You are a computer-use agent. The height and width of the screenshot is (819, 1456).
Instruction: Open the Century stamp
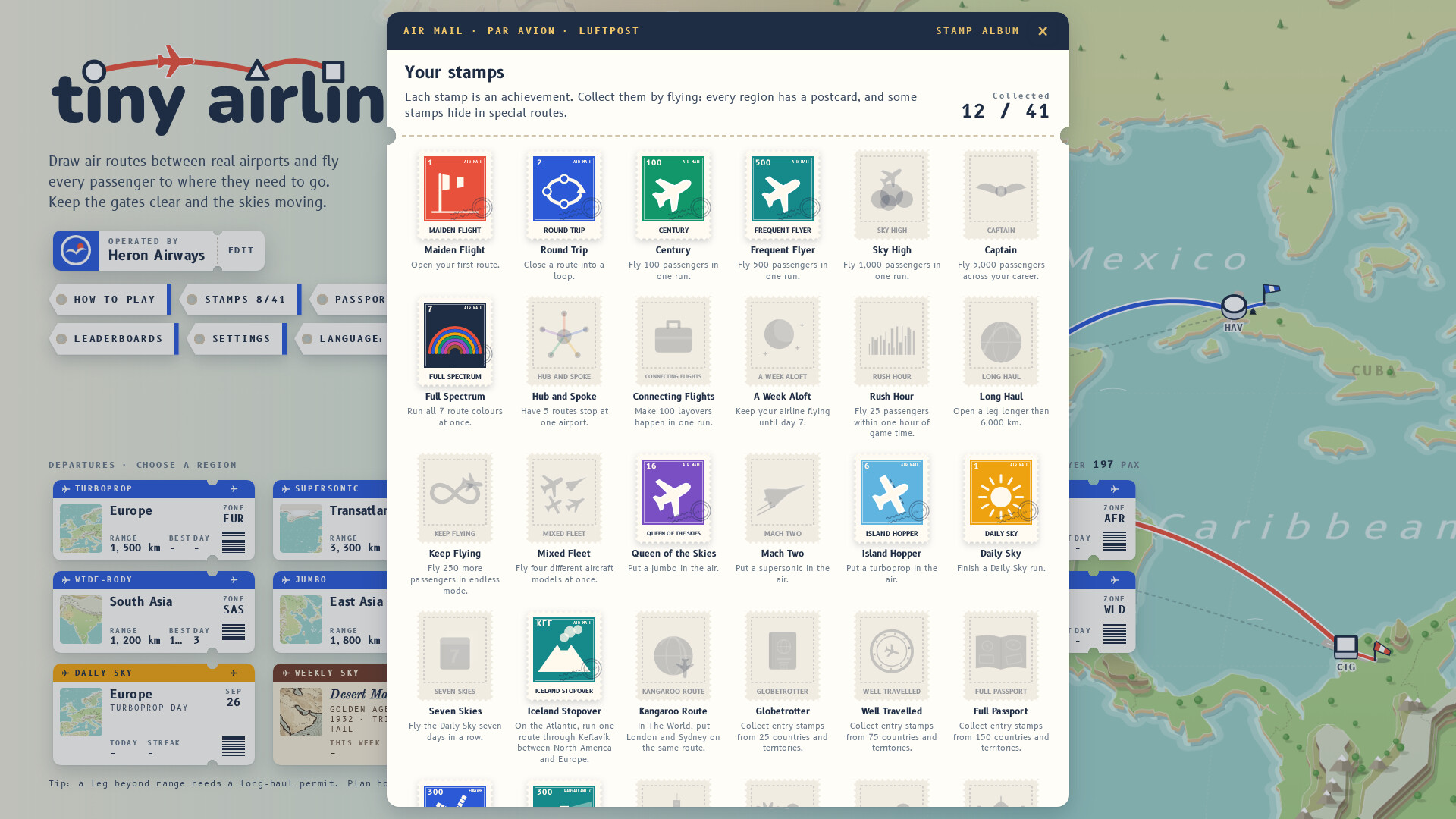[x=673, y=195]
